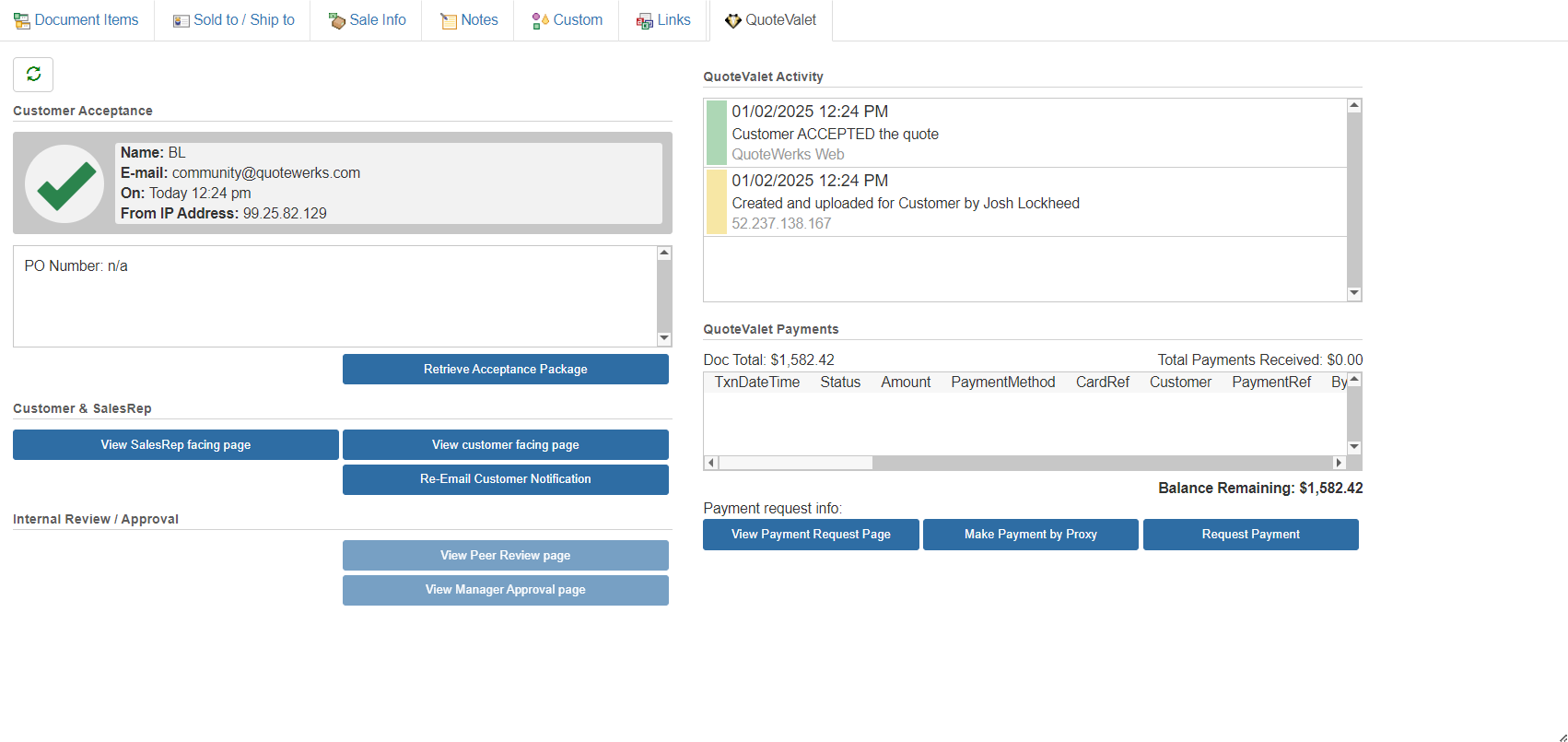The height and width of the screenshot is (742, 1568).
Task: Click the Sale Info tab icon
Action: 337,20
